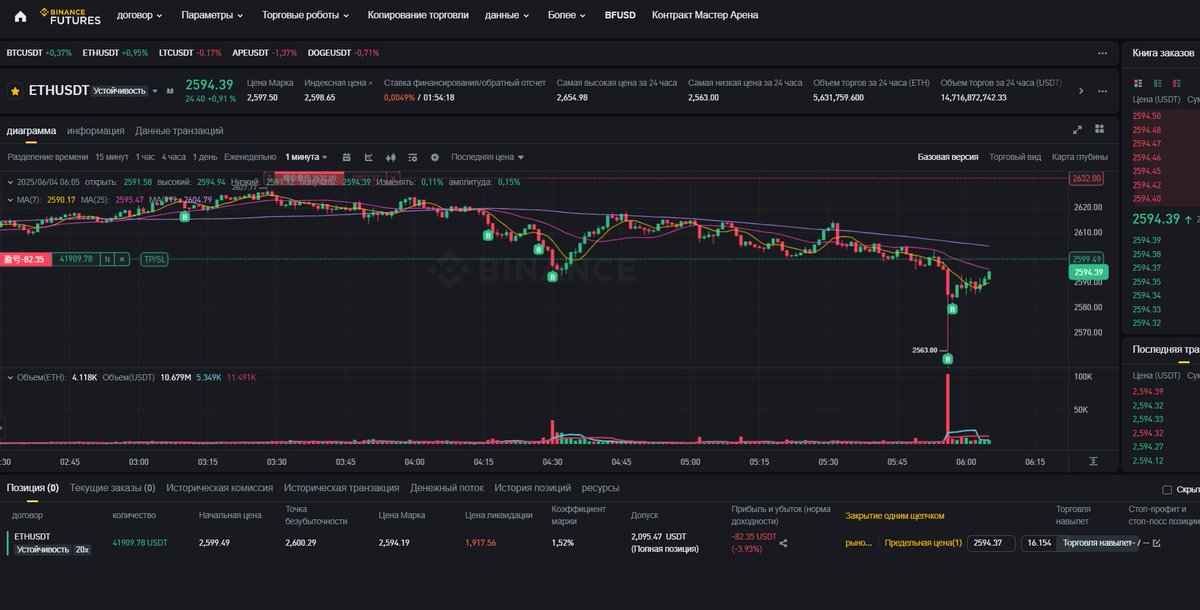Open the «данные» menu dropdown
Image resolution: width=1200 pixels, height=610 pixels.
507,15
